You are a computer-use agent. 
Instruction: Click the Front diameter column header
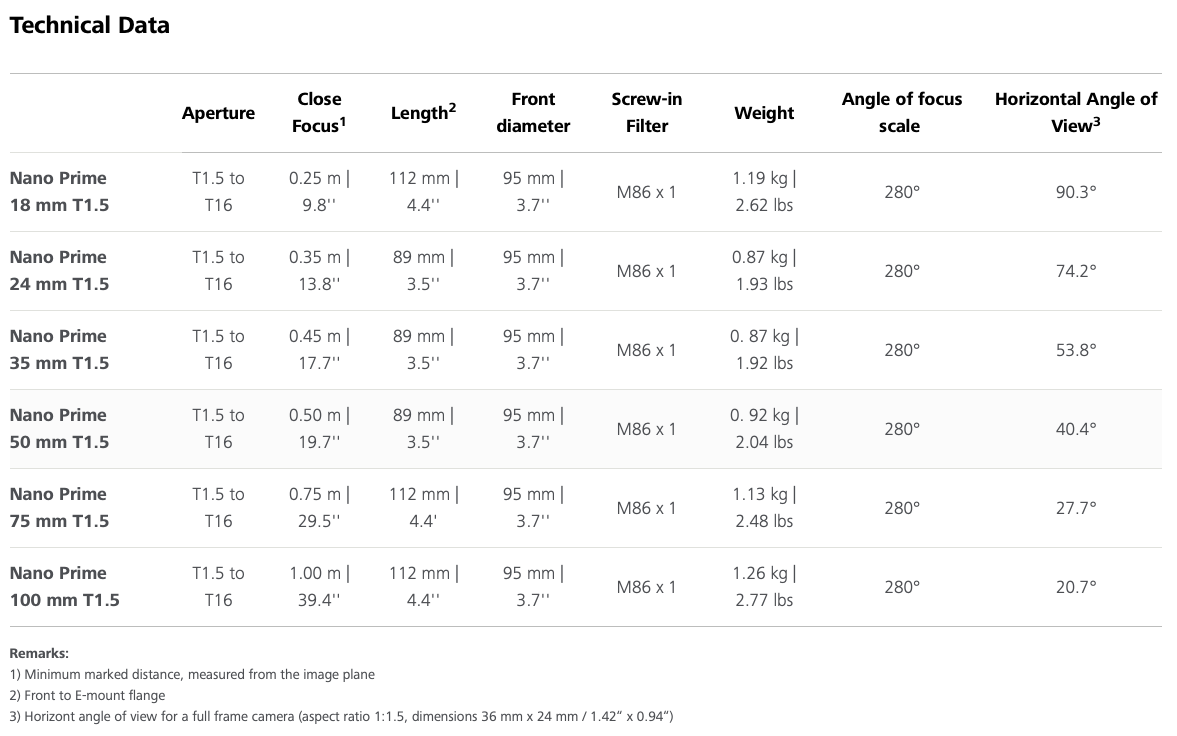coord(533,112)
